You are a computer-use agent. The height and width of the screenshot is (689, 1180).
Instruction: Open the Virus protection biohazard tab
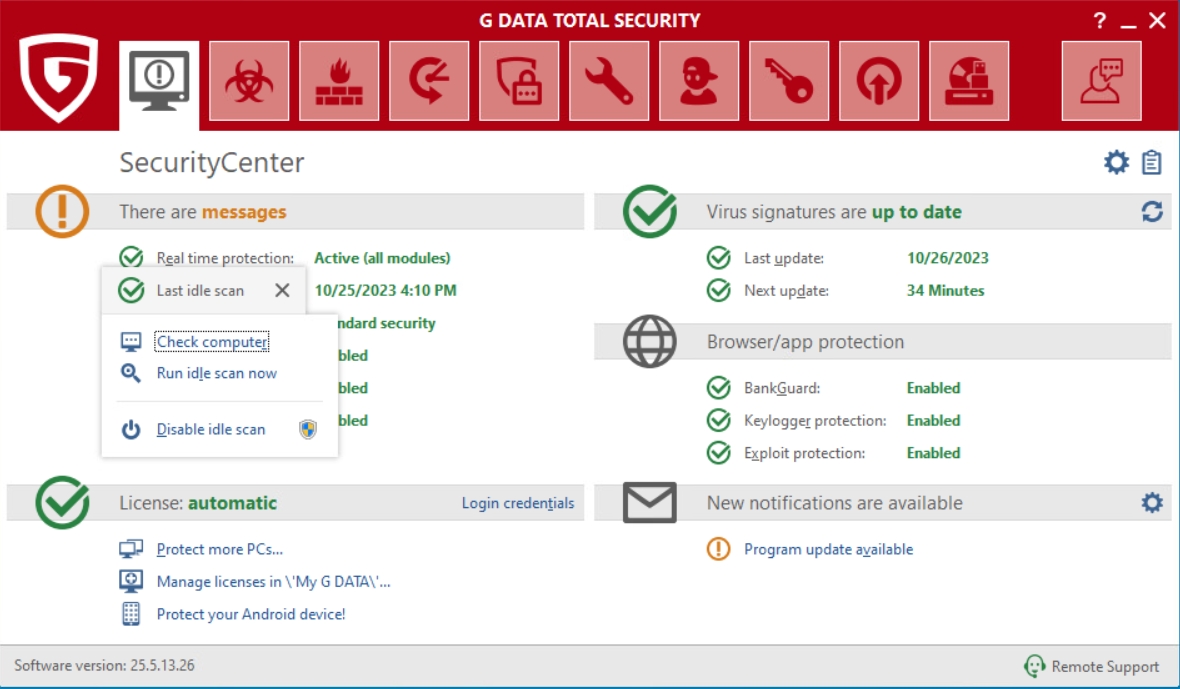tap(249, 81)
